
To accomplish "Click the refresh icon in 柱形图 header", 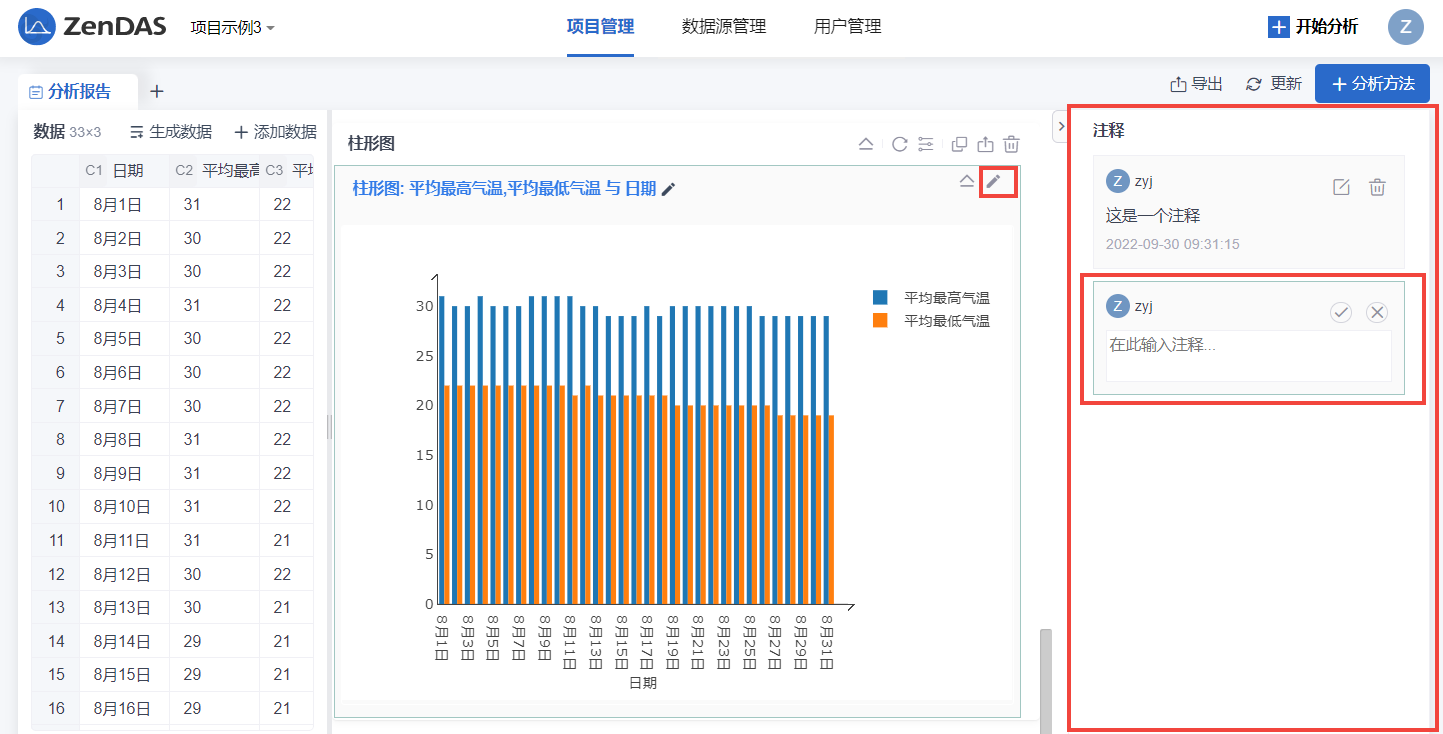I will [x=899, y=144].
